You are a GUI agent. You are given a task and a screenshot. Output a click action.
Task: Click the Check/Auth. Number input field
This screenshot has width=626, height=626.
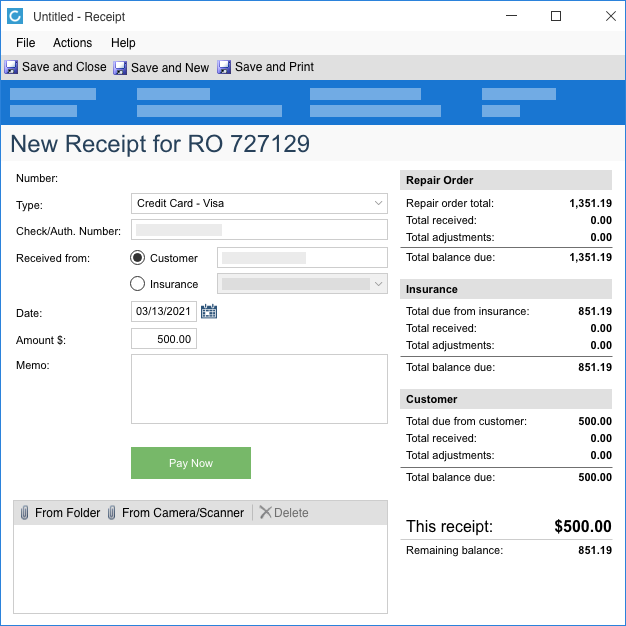click(x=259, y=230)
